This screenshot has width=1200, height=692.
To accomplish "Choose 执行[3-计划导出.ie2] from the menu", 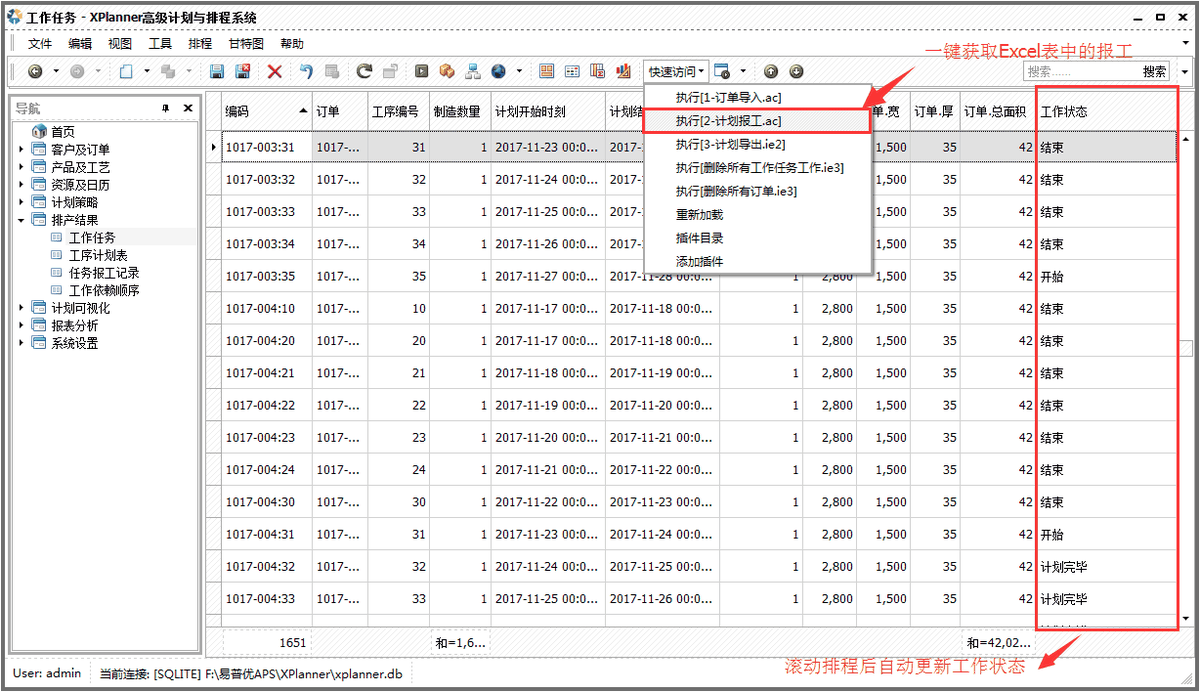I will 757,144.
